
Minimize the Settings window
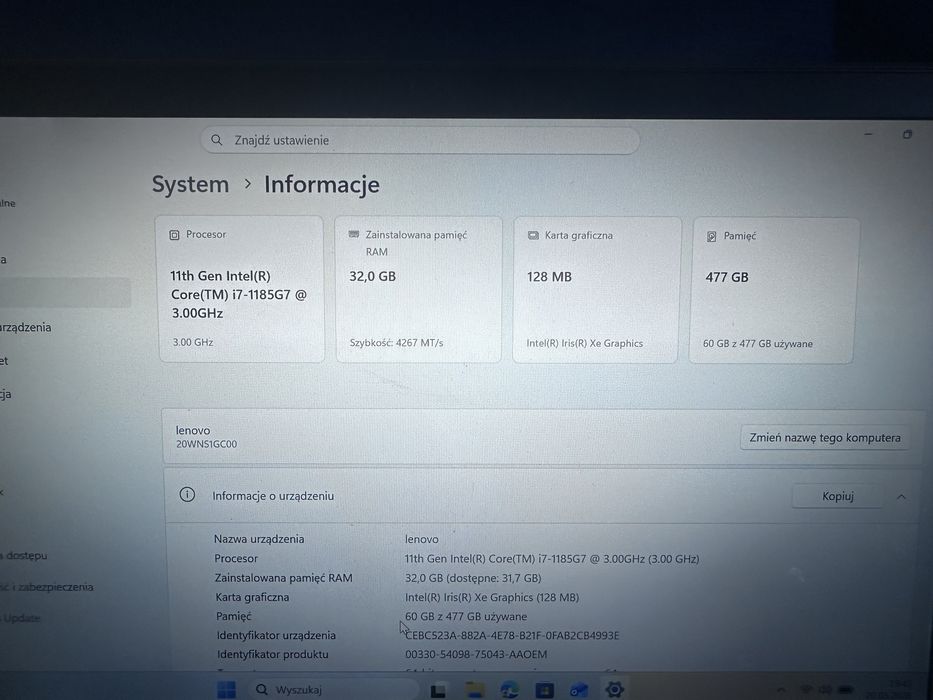click(868, 135)
